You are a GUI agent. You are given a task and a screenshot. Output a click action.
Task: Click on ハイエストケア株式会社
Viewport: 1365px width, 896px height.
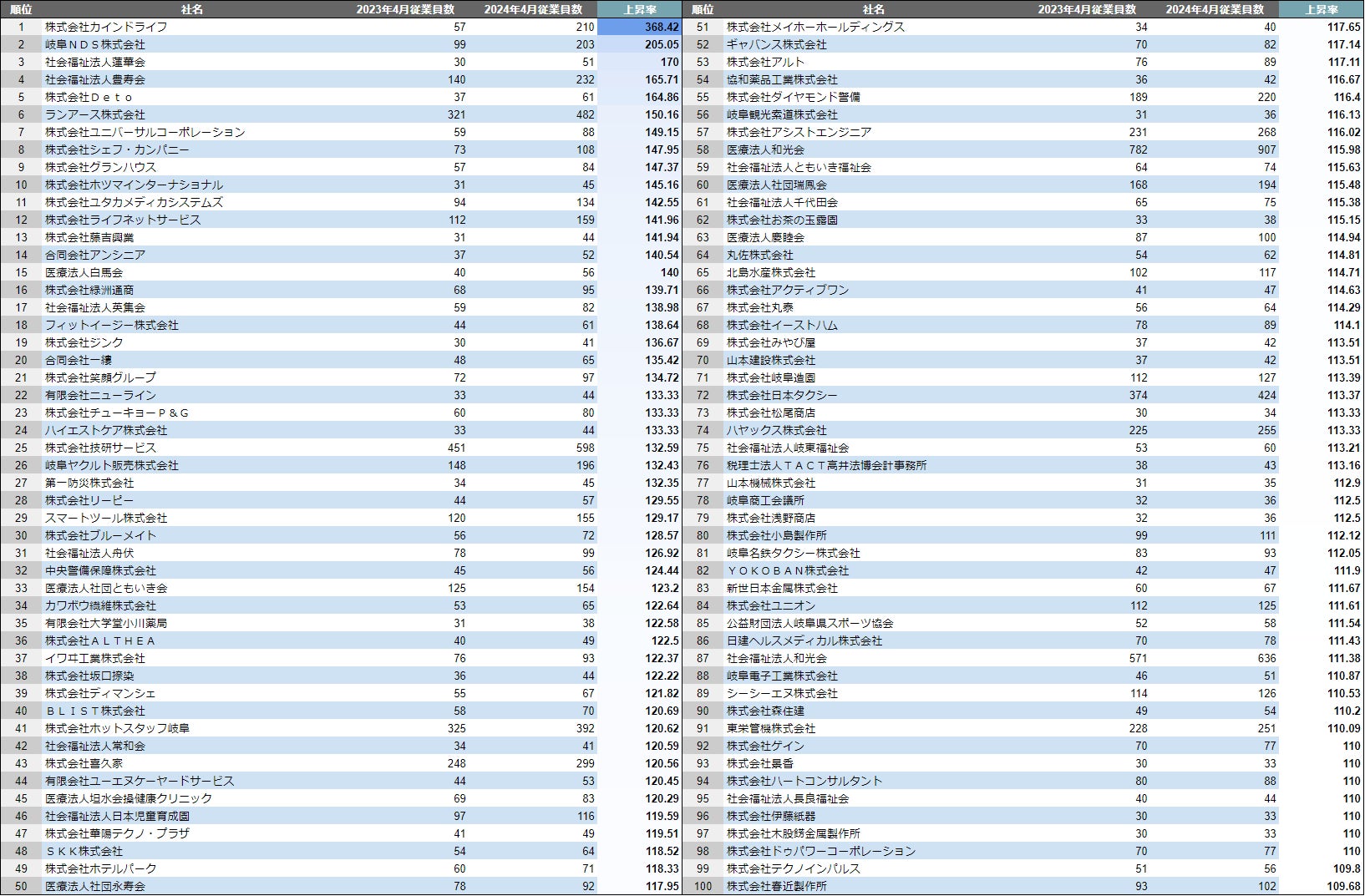(106, 430)
